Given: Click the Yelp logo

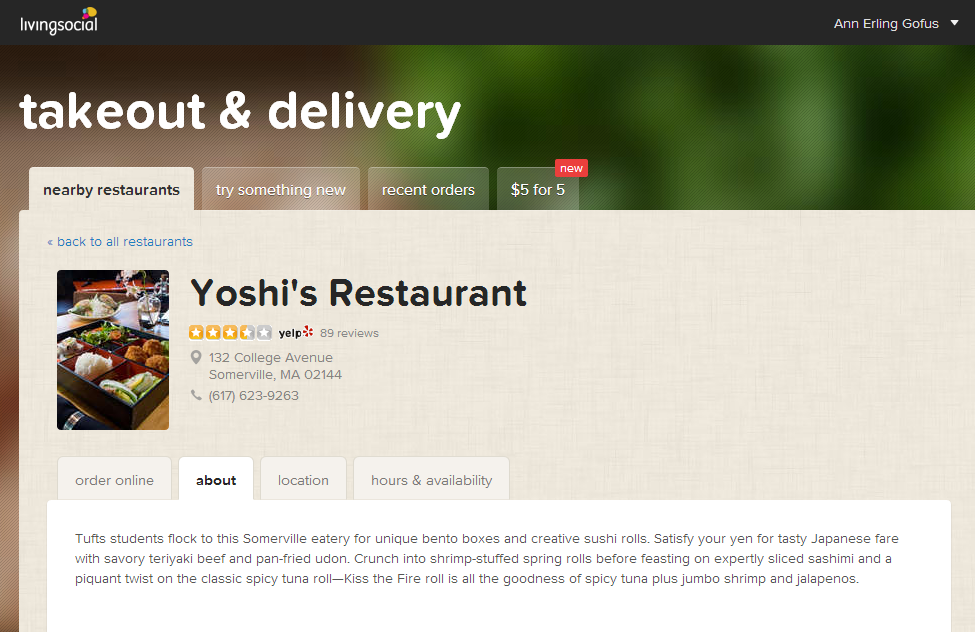Looking at the screenshot, I should pos(296,332).
